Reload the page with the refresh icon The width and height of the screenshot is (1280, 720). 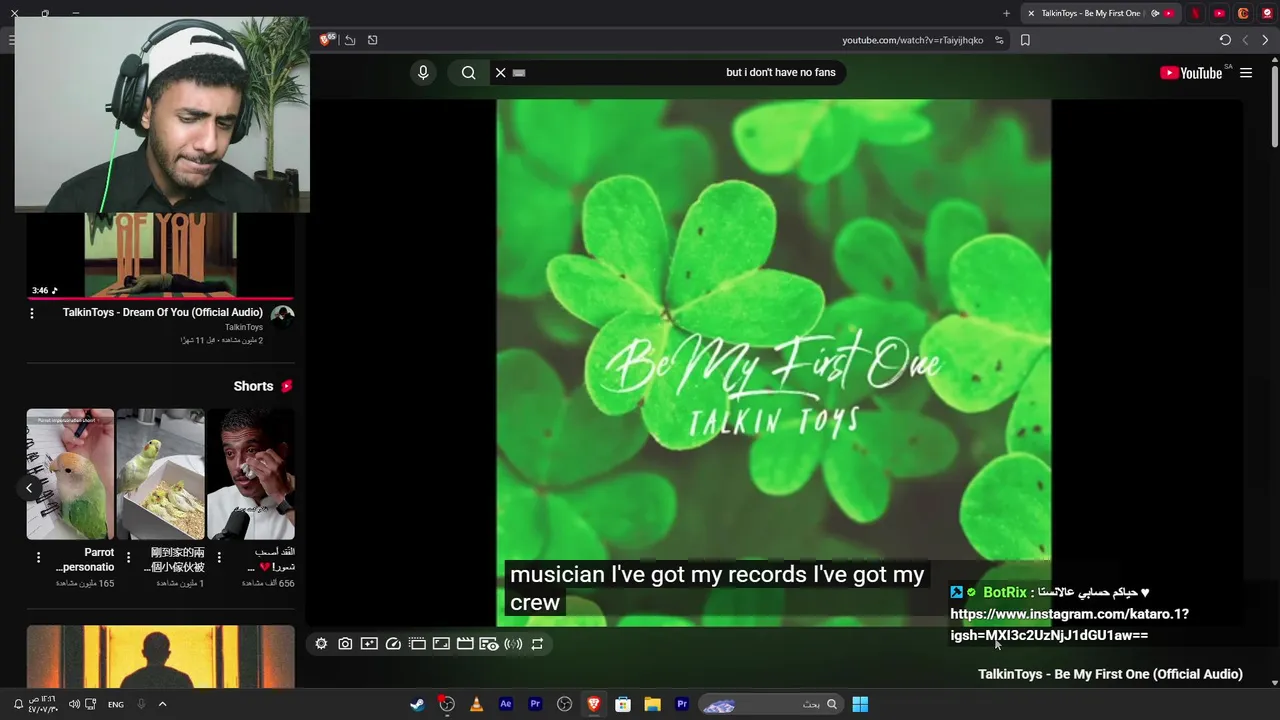tap(1225, 40)
